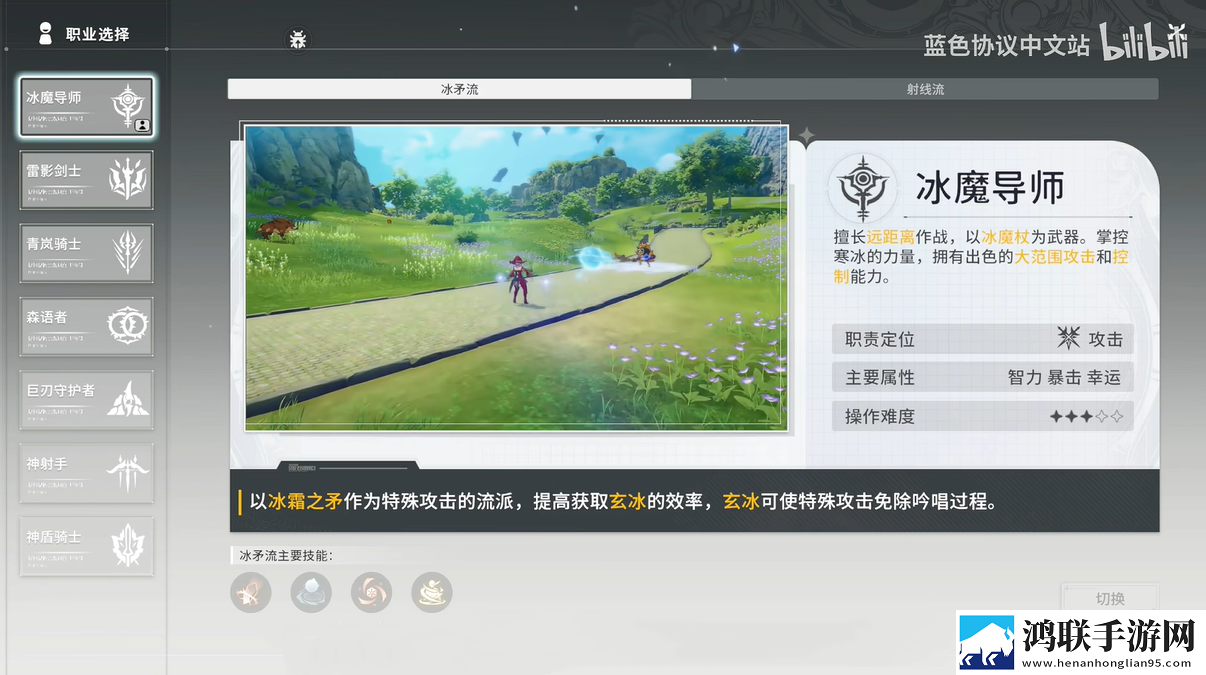Click the 操作难度 label
This screenshot has height=675, width=1206.
(x=880, y=416)
